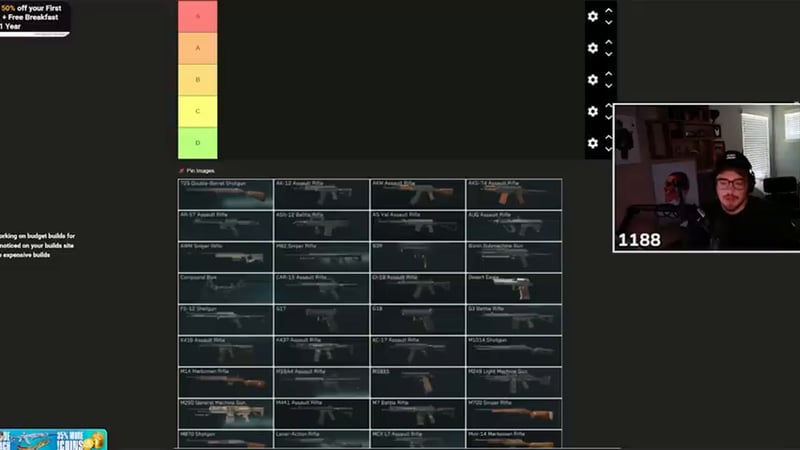Open settings gear for the A tier row
This screenshot has width=800, height=450.
[x=592, y=48]
